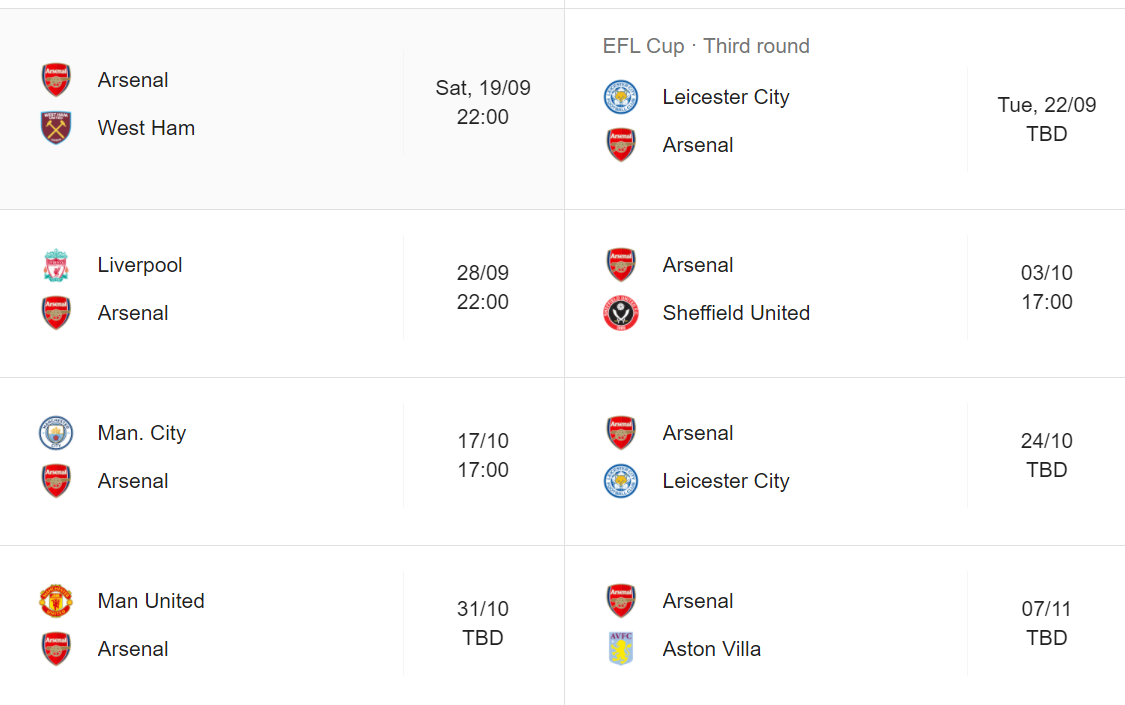Viewport: 1125px width, 705px height.
Task: Click Leicester City crest in 24/10 fixture
Action: click(x=621, y=481)
